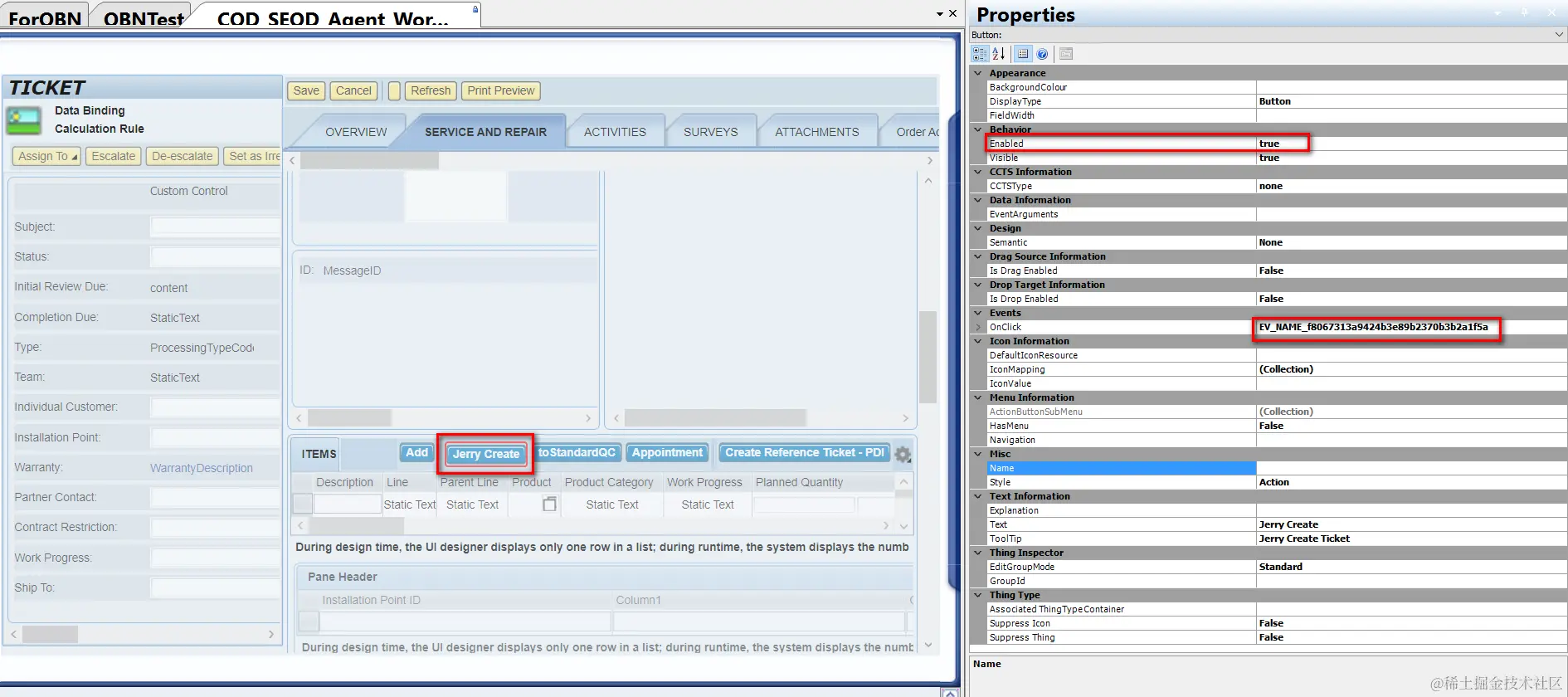Click the OnClick event name value
1568x697 pixels.
click(x=1373, y=327)
